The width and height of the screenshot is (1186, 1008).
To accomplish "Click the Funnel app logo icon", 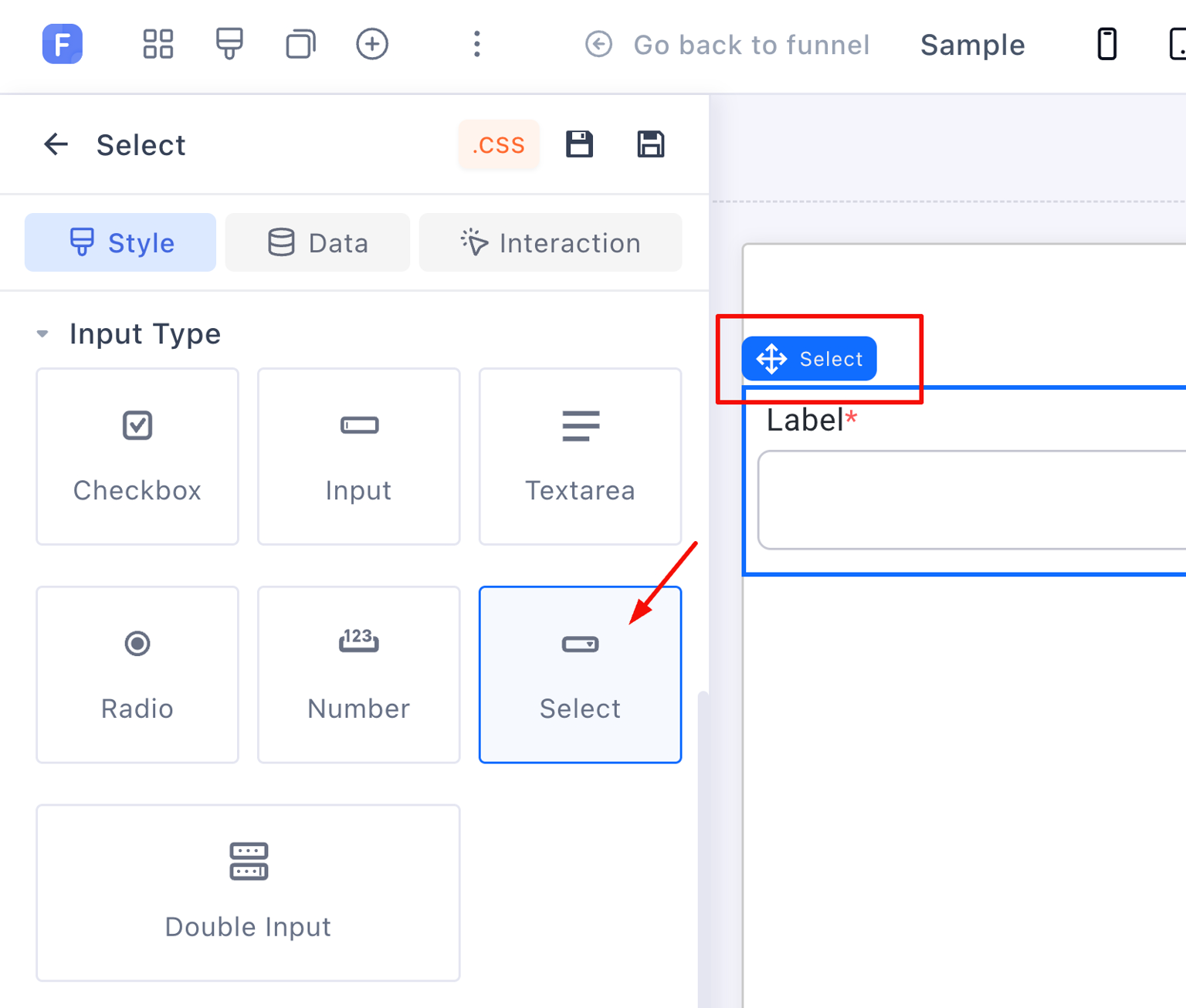I will coord(62,44).
